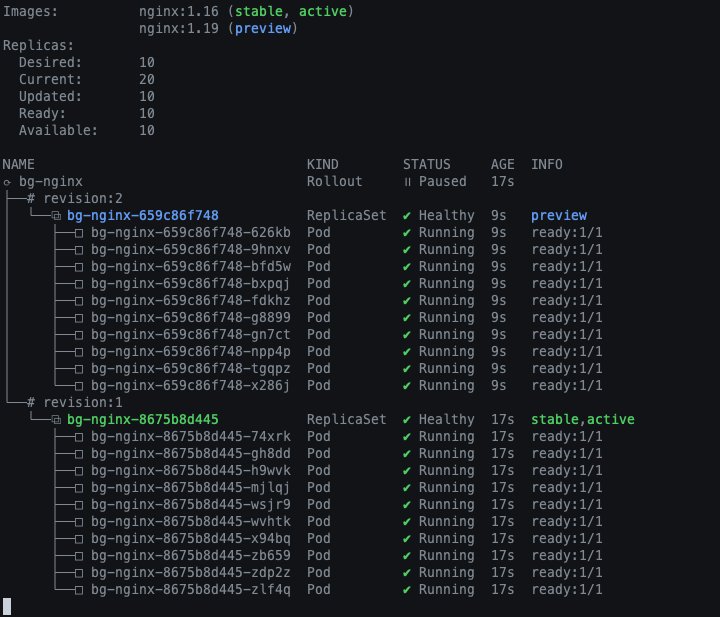The height and width of the screenshot is (617, 720).
Task: Click the 17s age of bg-nginx rollout
Action: [503, 181]
